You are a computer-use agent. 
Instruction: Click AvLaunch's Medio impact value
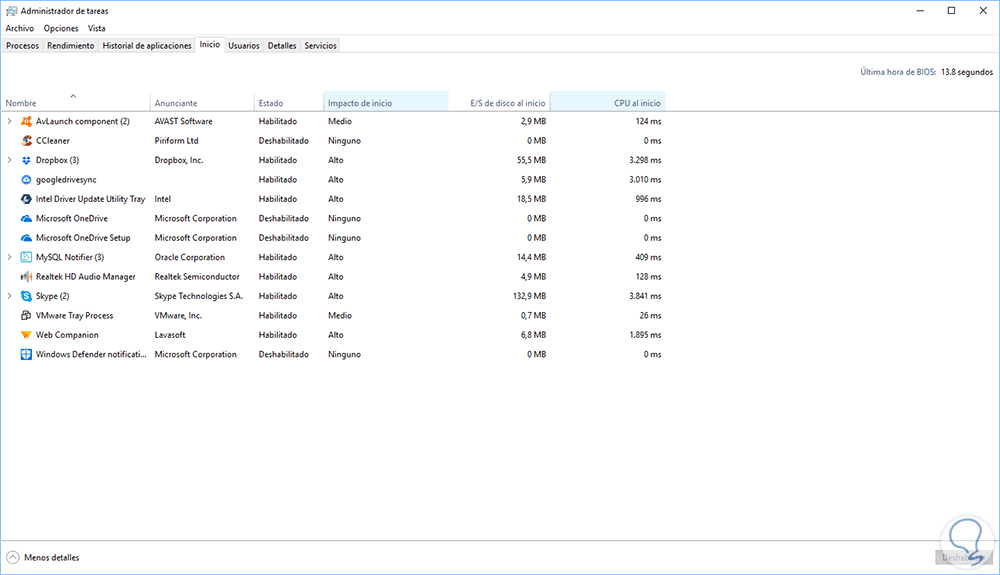pyautogui.click(x=340, y=121)
